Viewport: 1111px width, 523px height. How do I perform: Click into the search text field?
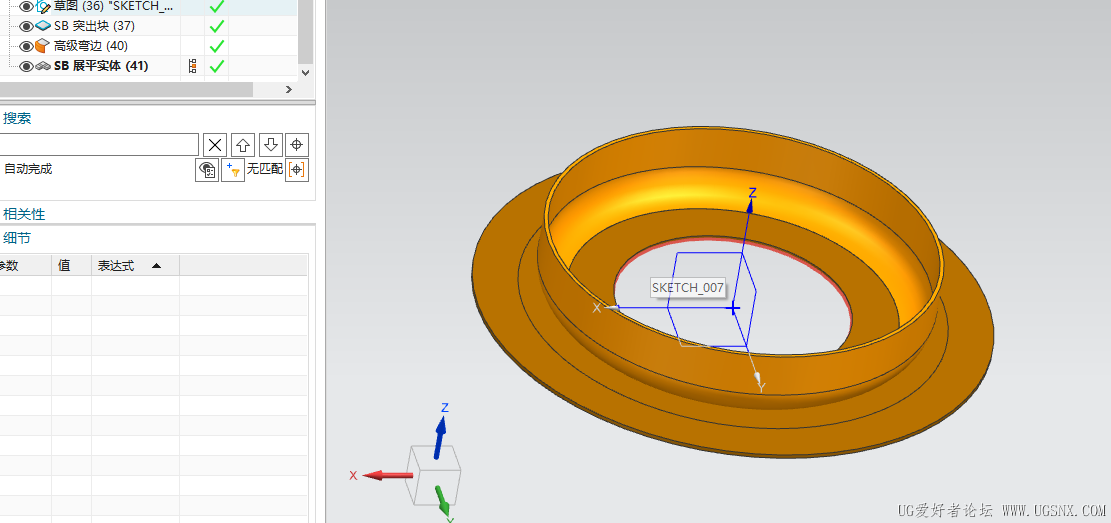[x=98, y=145]
